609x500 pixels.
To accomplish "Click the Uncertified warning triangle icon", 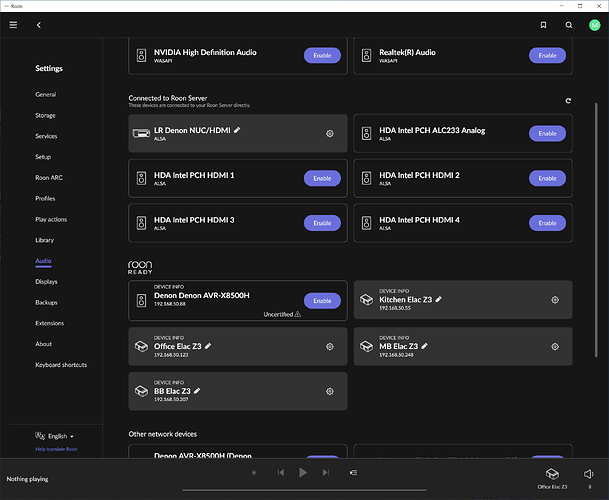I will click(298, 314).
